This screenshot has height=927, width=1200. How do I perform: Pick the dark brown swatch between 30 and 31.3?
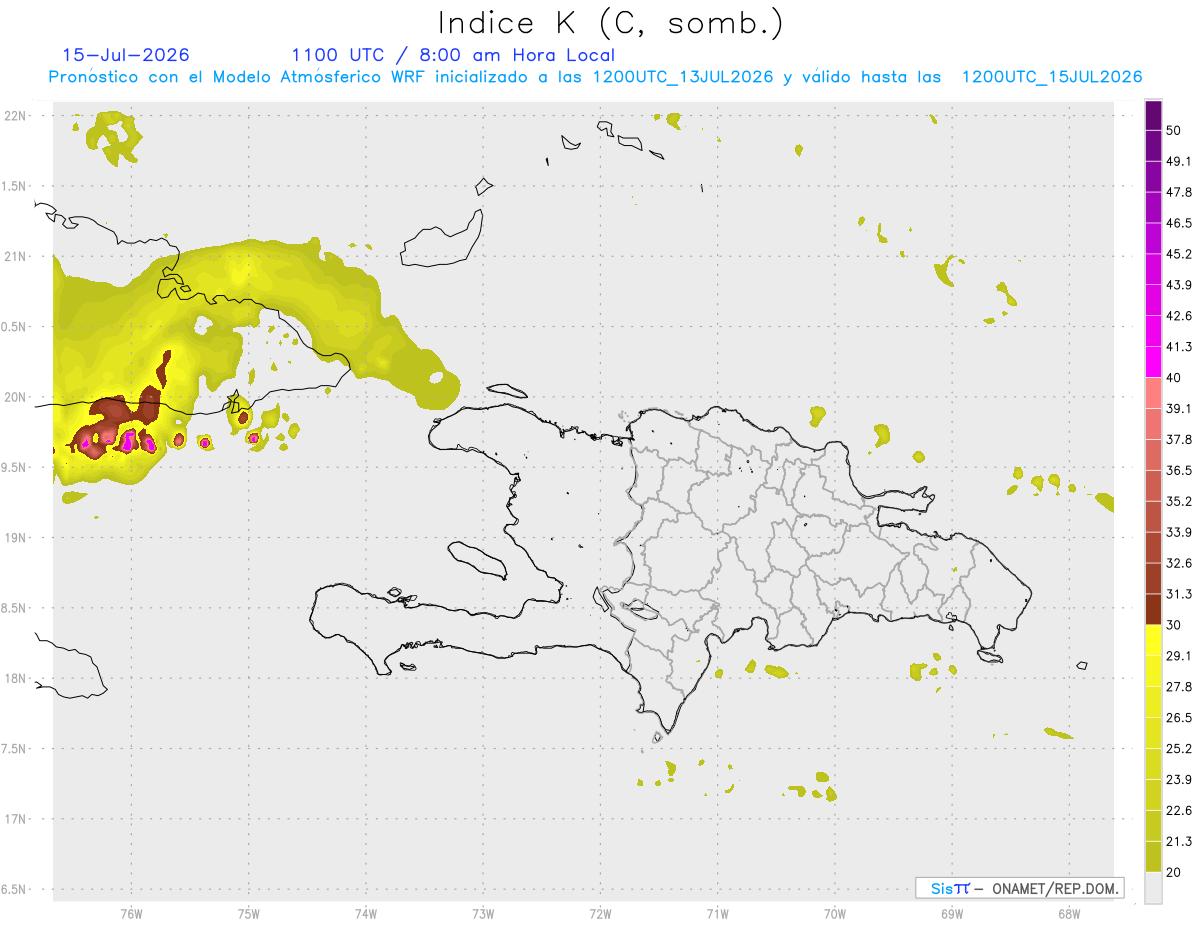(x=1153, y=610)
